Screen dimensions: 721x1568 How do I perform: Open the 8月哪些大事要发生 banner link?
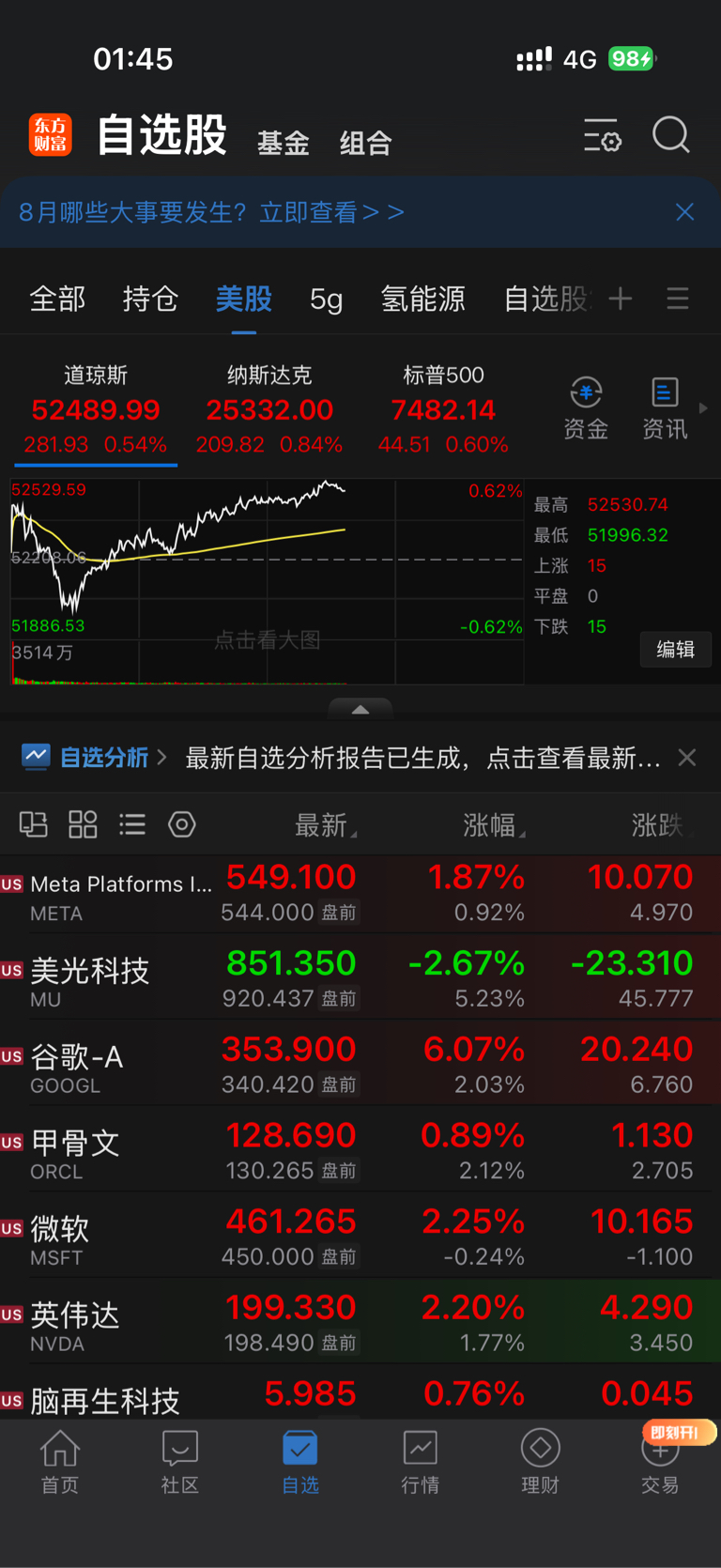211,212
